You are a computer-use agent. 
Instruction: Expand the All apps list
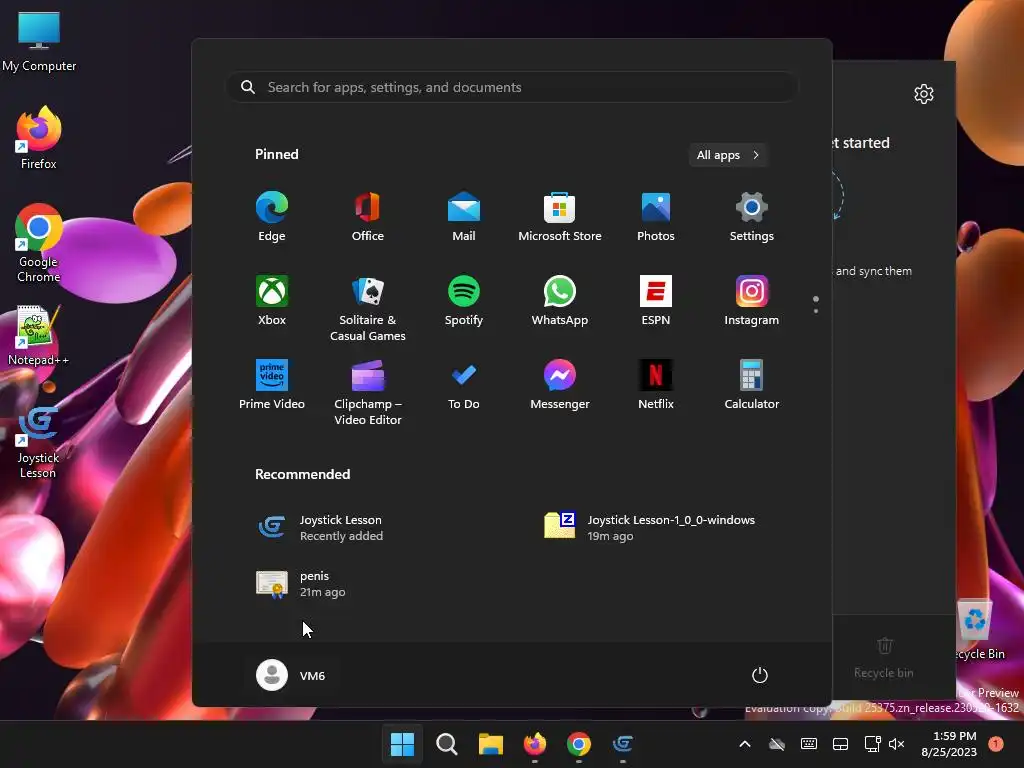point(728,155)
